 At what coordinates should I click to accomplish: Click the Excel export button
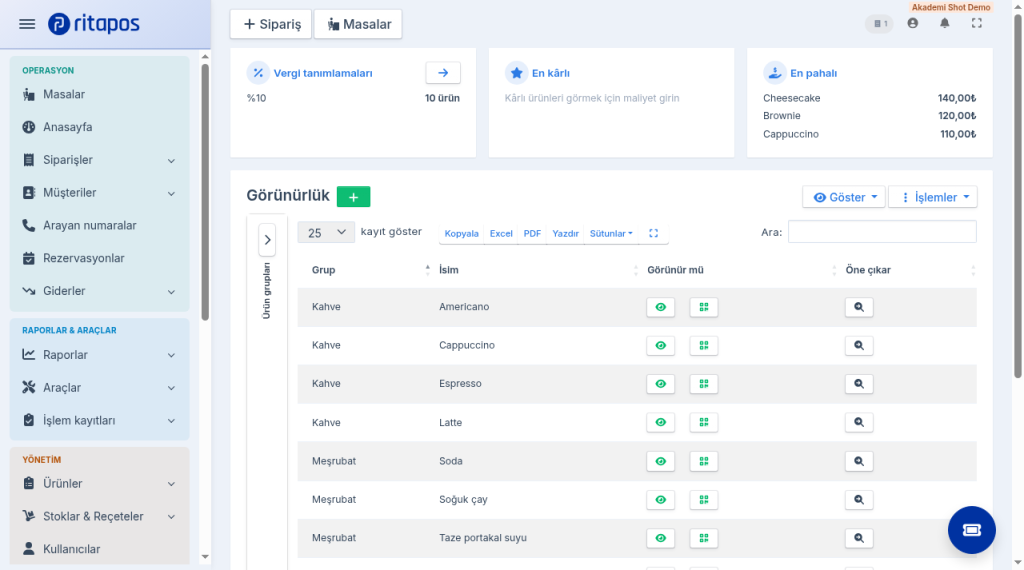(x=501, y=233)
